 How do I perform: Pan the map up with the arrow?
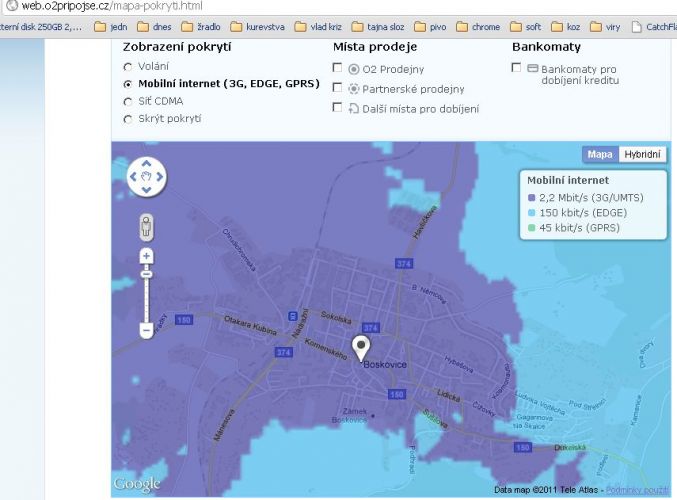tap(146, 164)
